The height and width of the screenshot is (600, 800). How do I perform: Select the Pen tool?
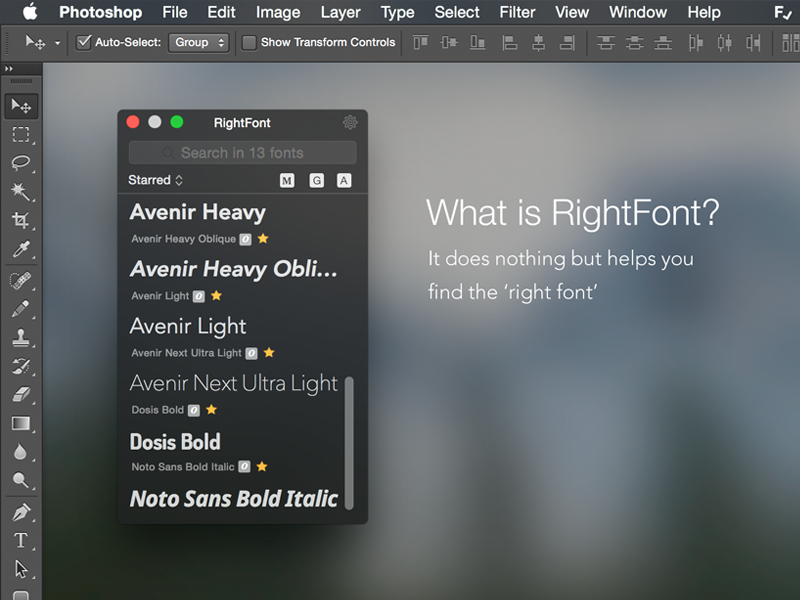(20, 512)
